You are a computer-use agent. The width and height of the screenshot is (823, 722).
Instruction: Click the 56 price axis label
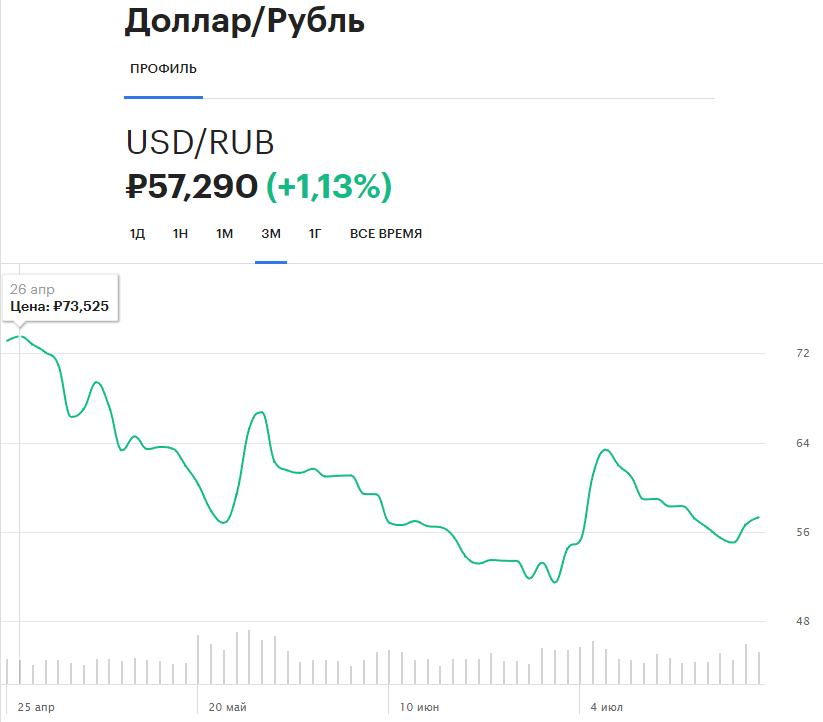pos(774,533)
